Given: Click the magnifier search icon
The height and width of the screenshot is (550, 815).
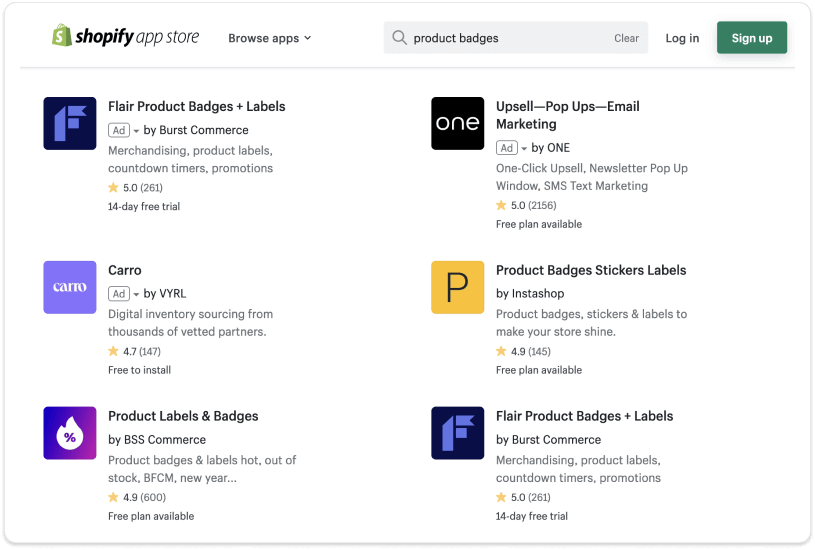Looking at the screenshot, I should pos(399,37).
